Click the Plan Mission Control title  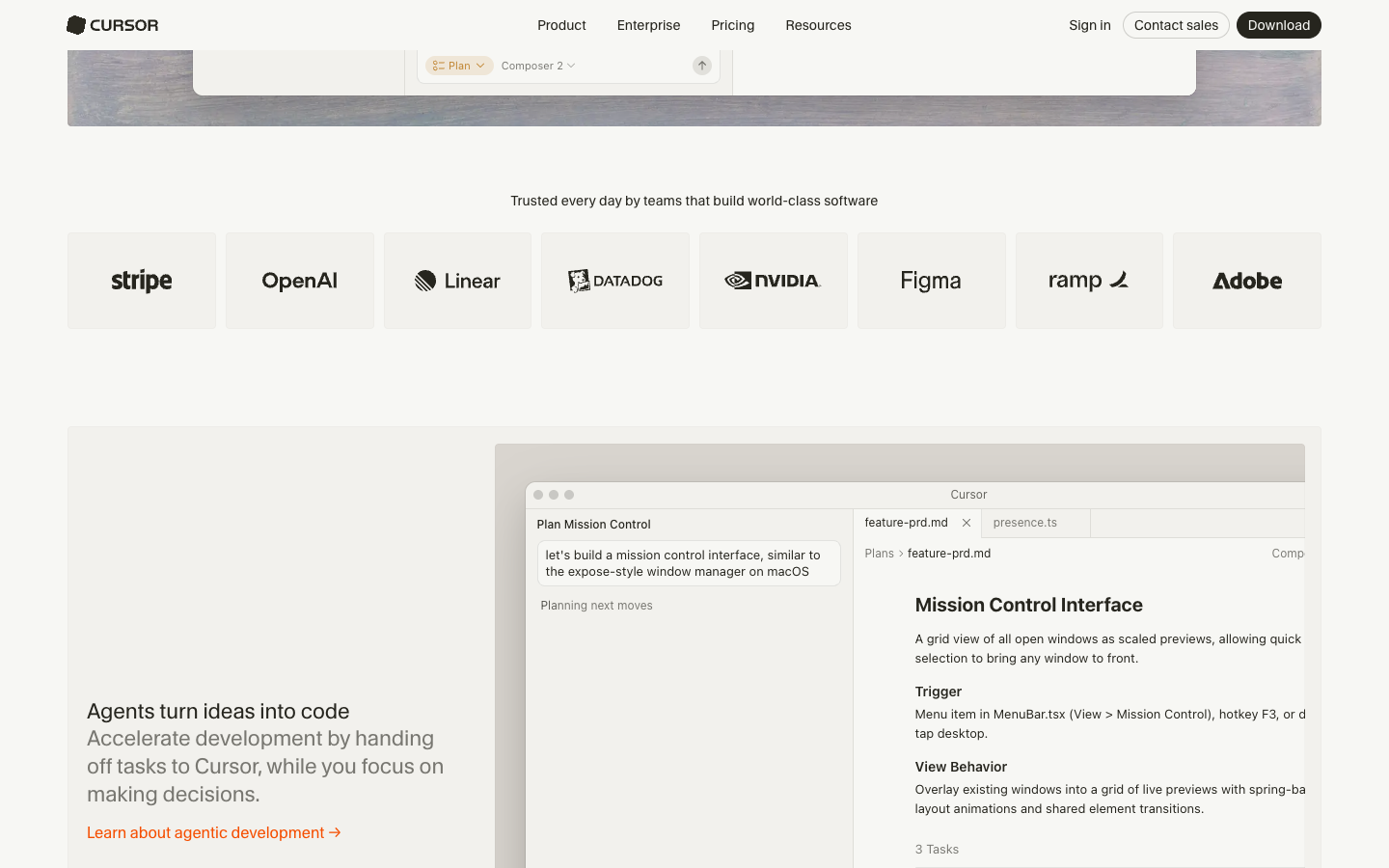click(593, 525)
